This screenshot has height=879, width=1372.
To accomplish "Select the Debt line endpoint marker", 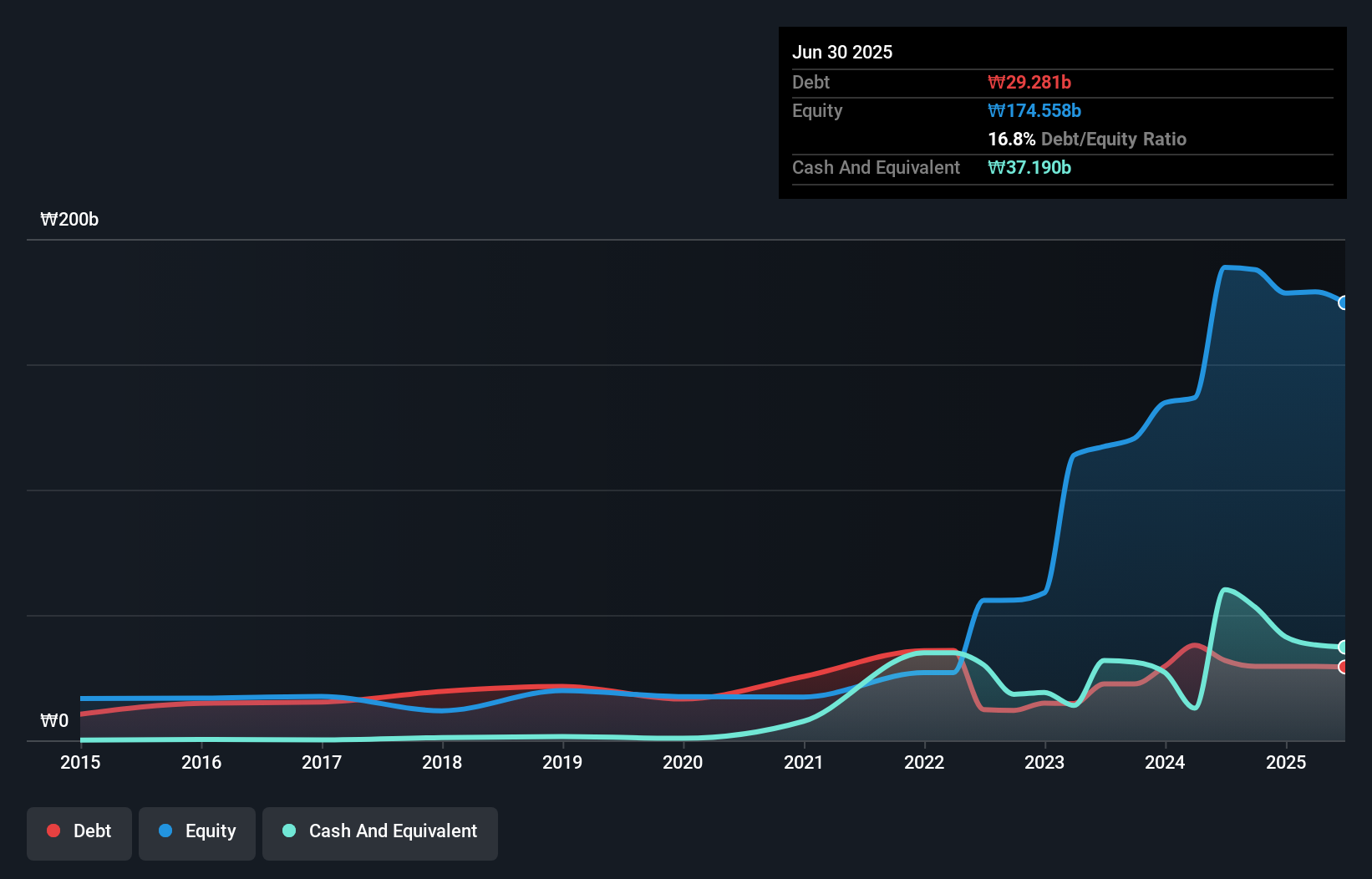I will coord(1344,668).
